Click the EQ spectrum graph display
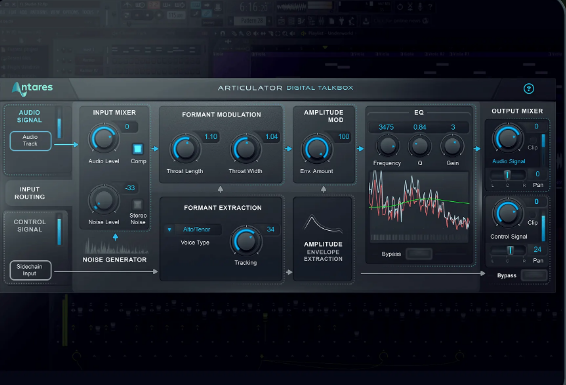The height and width of the screenshot is (385, 566). [419, 206]
